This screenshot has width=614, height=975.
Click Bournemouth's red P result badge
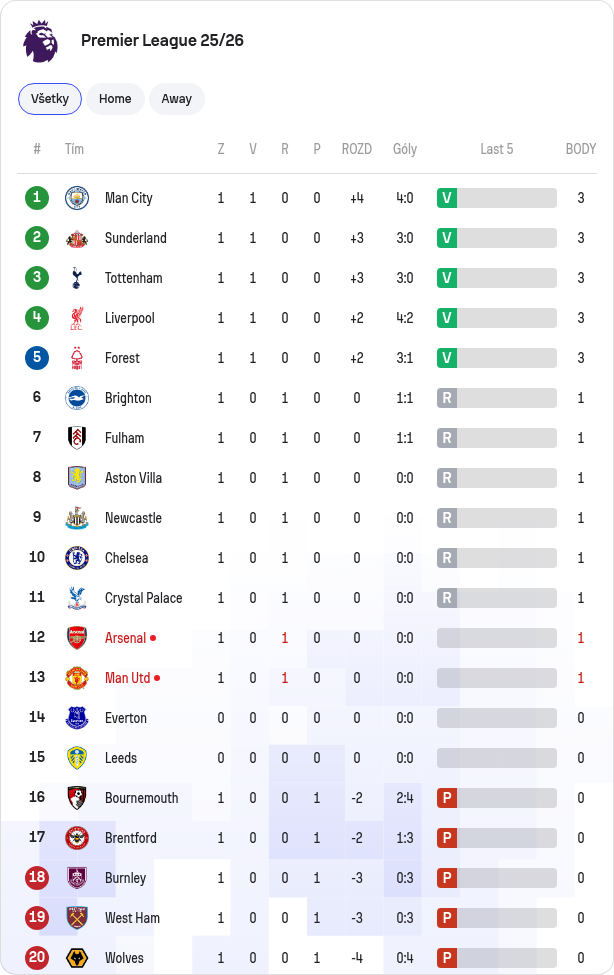coord(447,798)
